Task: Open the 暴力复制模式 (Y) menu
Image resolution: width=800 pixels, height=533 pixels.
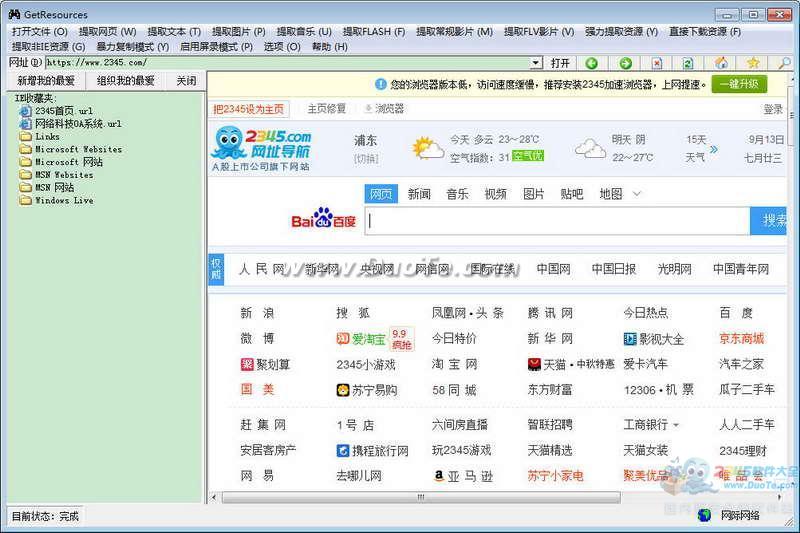Action: [x=133, y=47]
